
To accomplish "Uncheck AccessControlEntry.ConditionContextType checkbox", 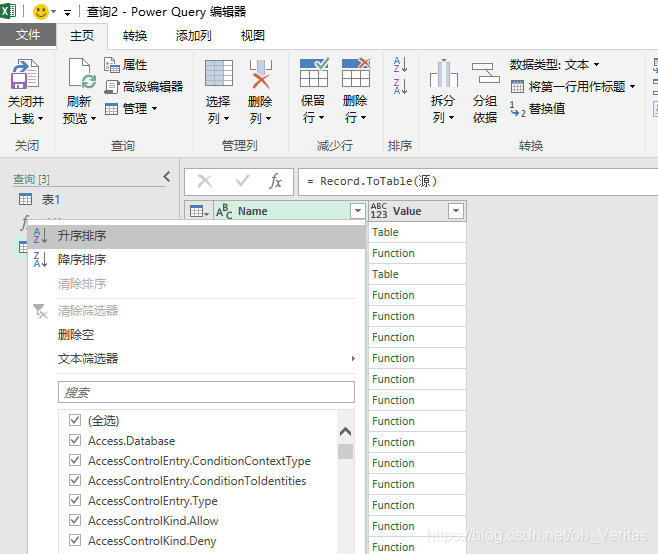I will (75, 460).
